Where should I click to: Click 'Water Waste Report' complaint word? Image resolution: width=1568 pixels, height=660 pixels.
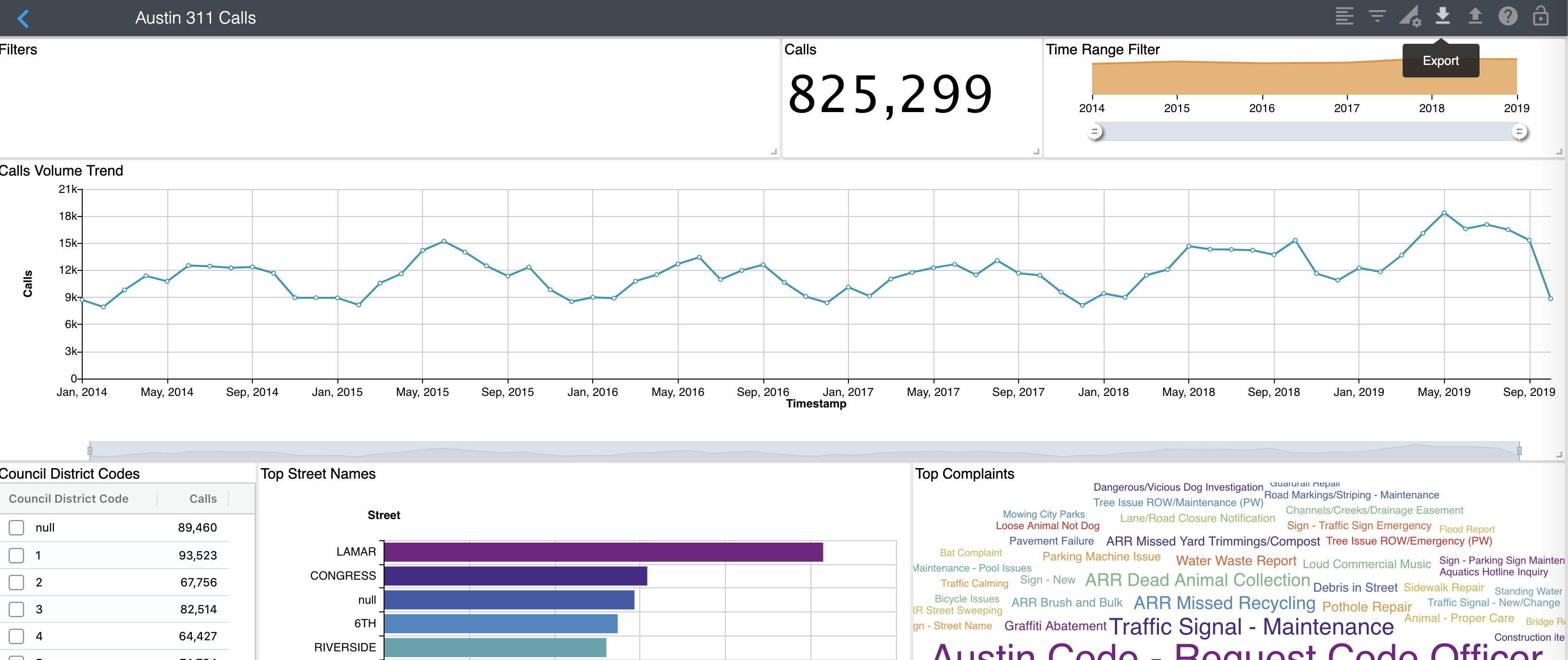click(x=1236, y=561)
